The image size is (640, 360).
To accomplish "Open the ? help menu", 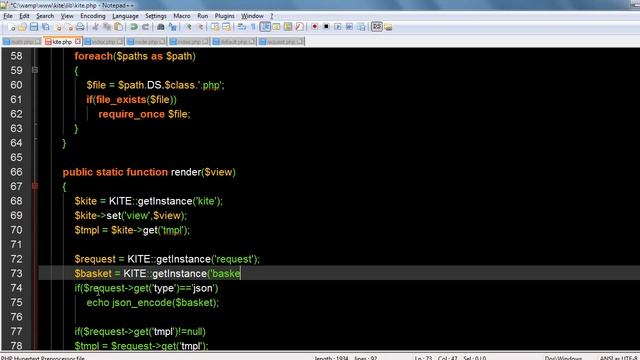I will 271,16.
